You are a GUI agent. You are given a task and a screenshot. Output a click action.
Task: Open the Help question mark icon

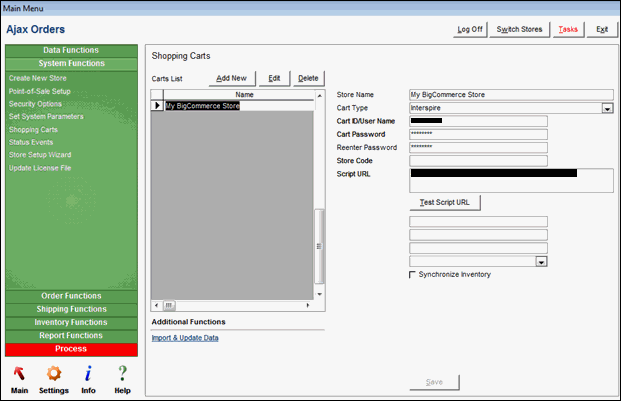point(122,380)
